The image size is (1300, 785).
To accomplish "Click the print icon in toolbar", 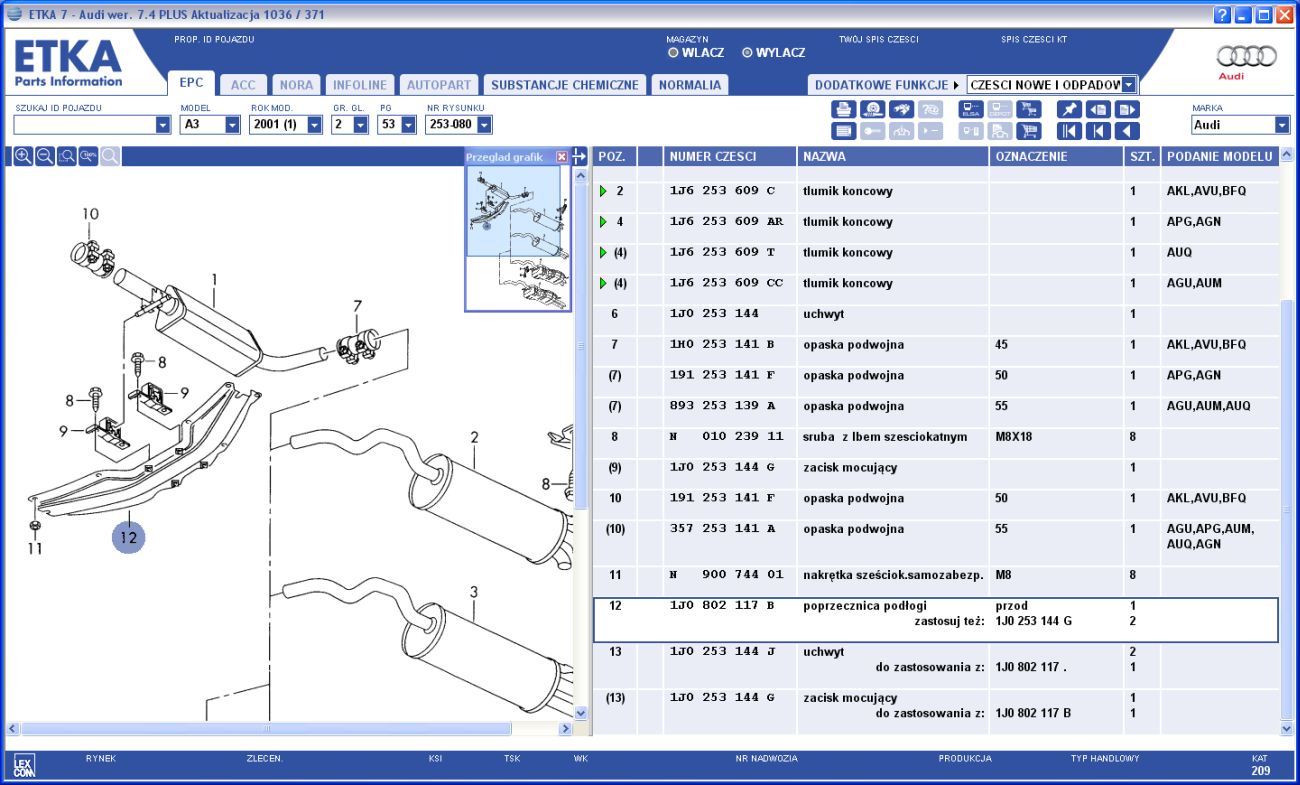I will coord(843,109).
